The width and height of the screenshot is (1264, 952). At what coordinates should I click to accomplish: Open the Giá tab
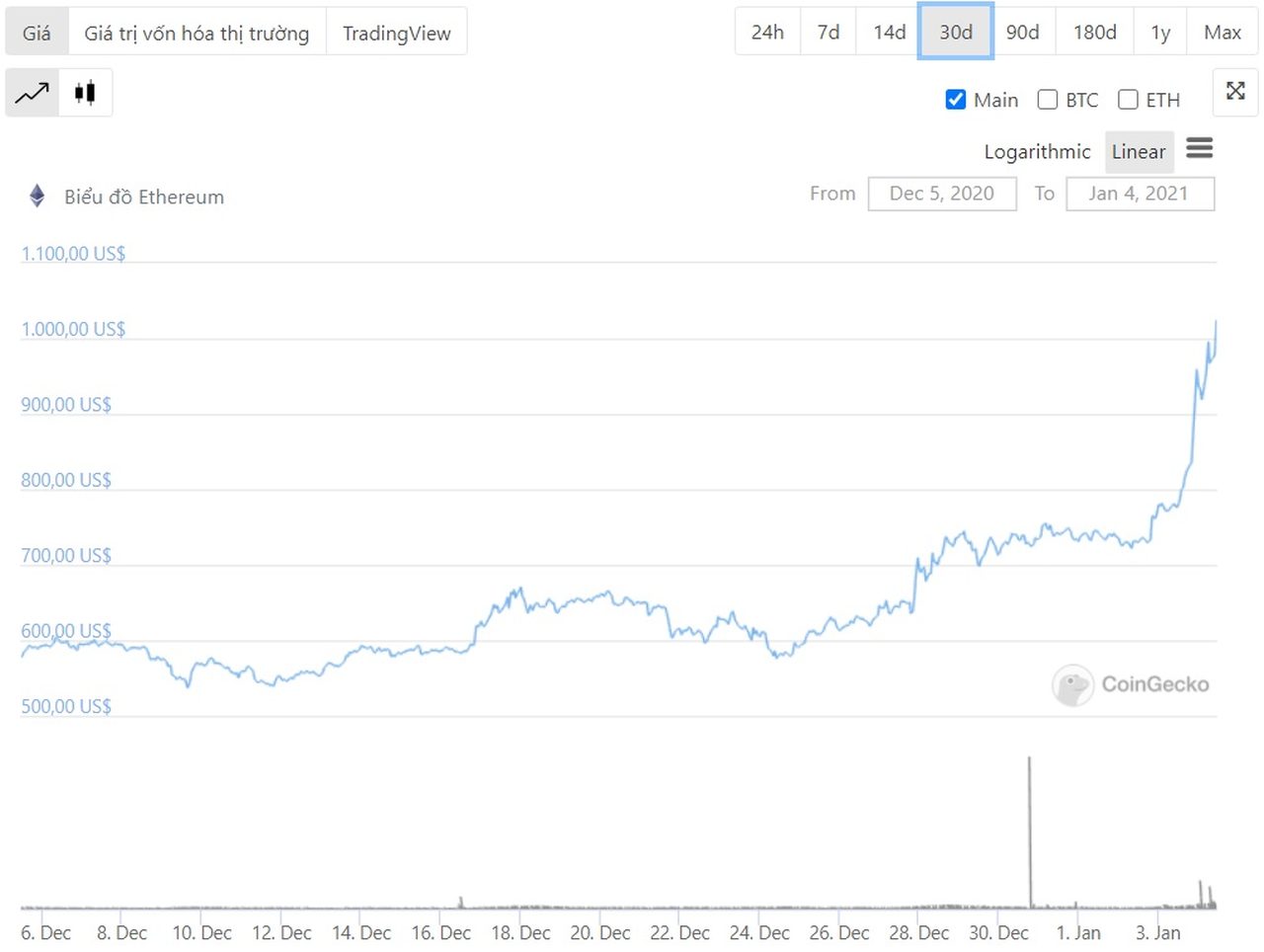pyautogui.click(x=37, y=33)
